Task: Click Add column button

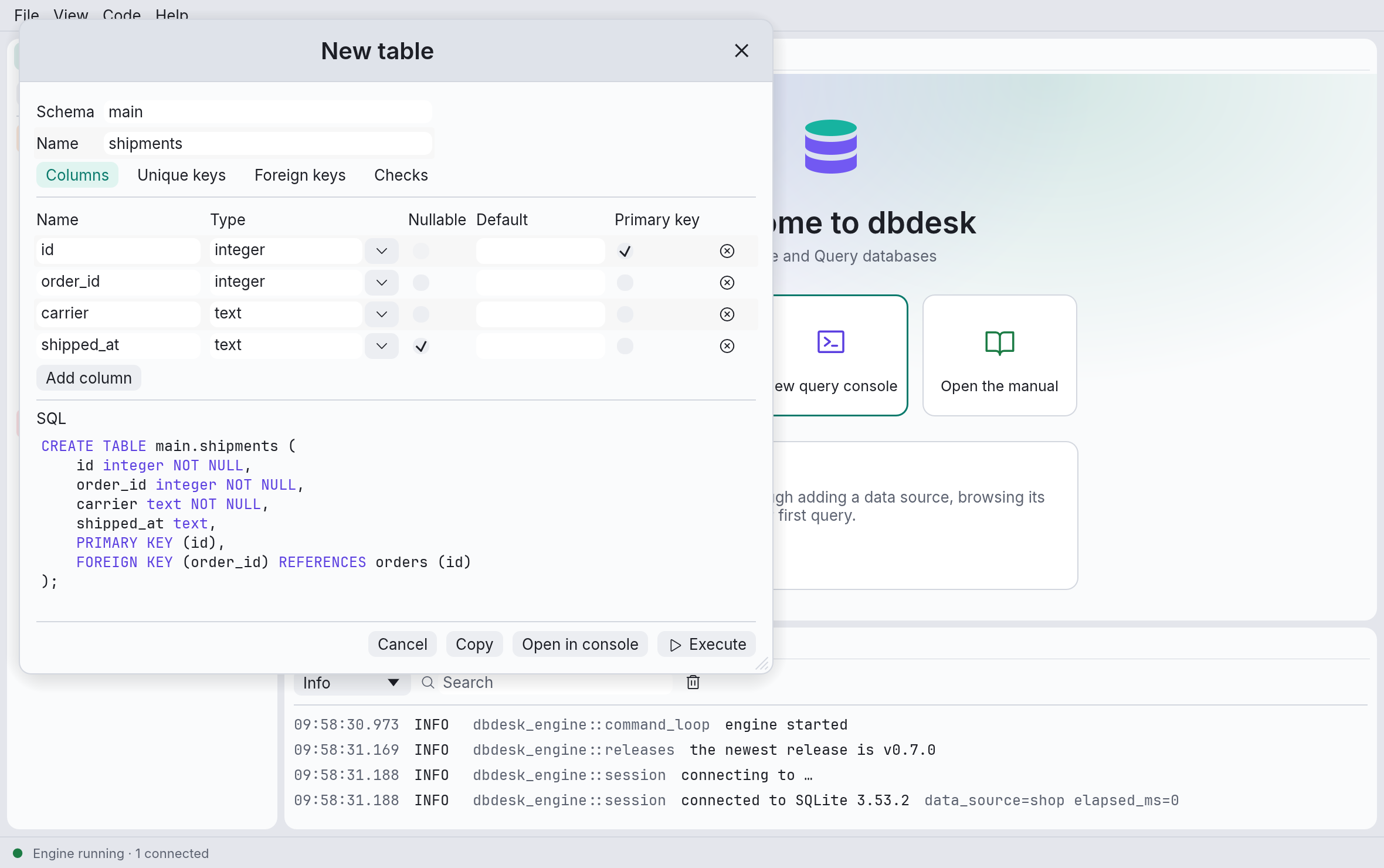Action: [x=89, y=378]
